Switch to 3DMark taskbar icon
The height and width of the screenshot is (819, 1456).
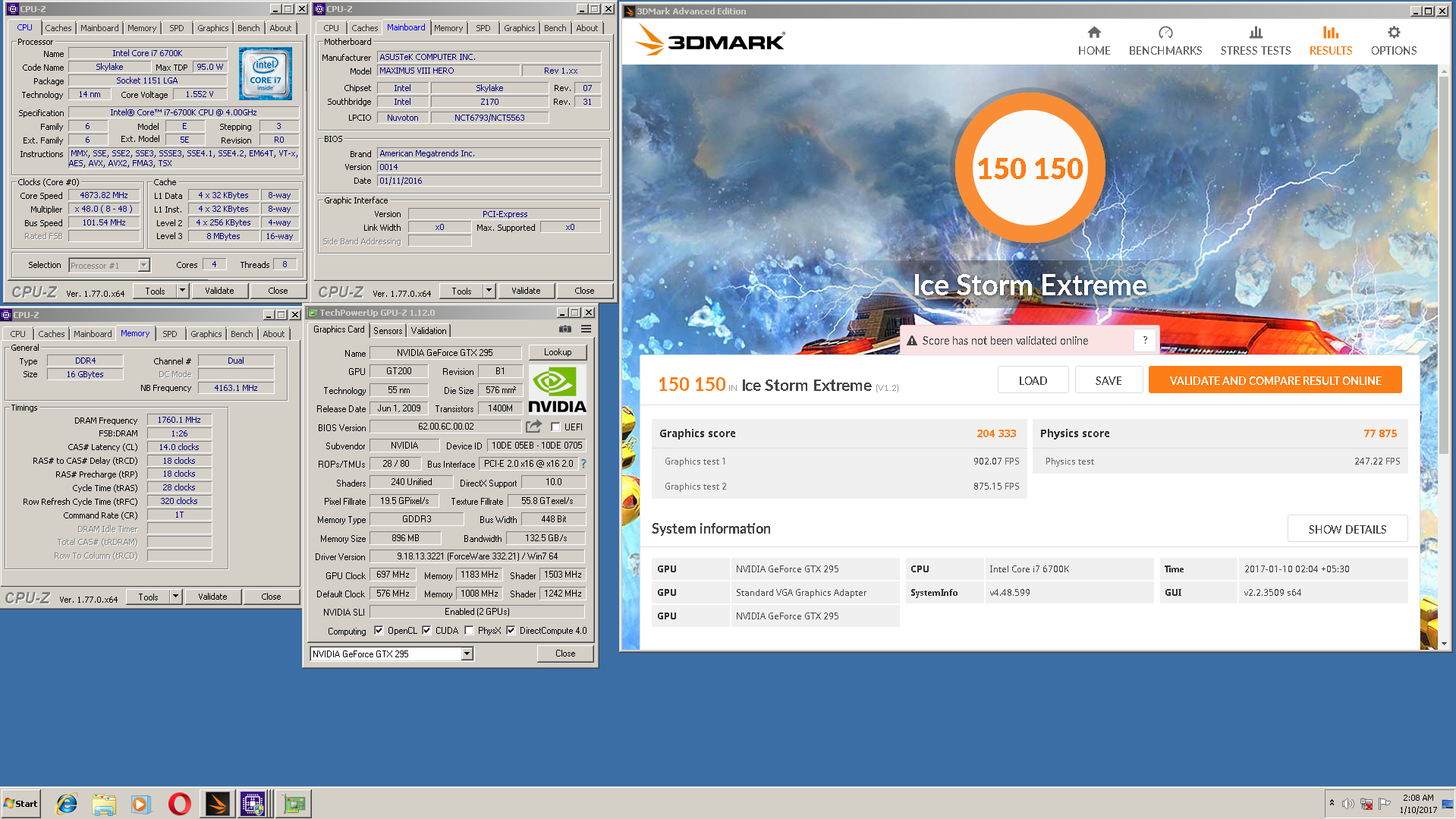coord(216,804)
